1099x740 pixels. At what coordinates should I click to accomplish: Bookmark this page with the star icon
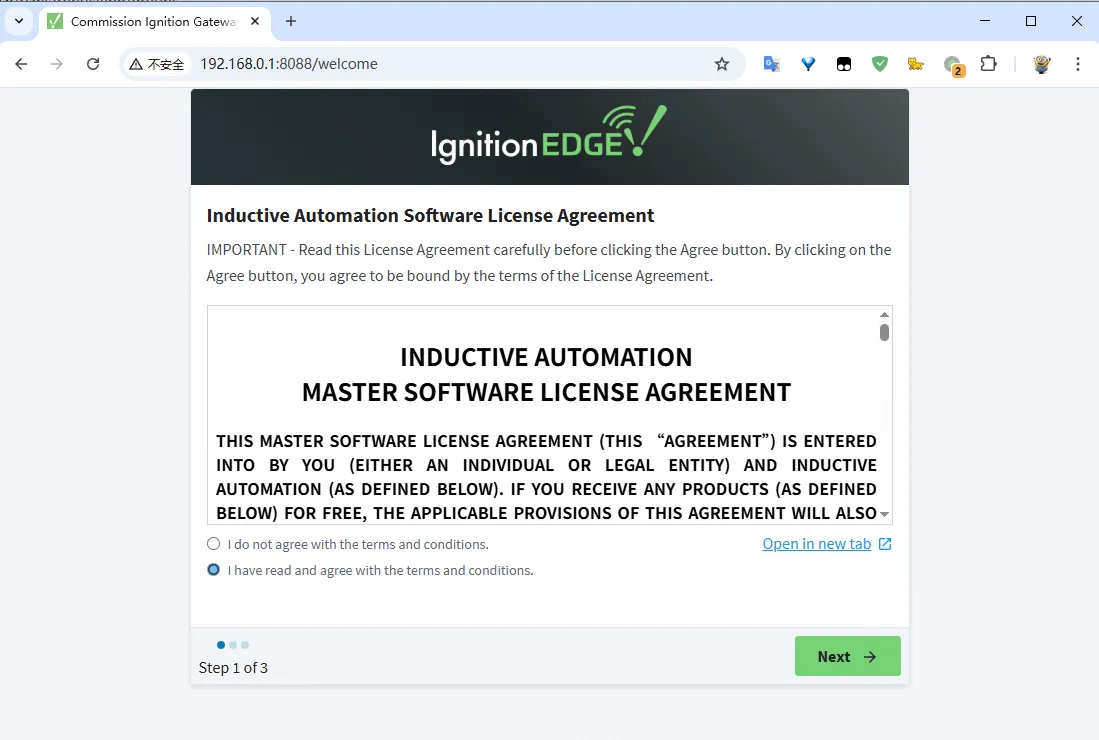pos(722,64)
